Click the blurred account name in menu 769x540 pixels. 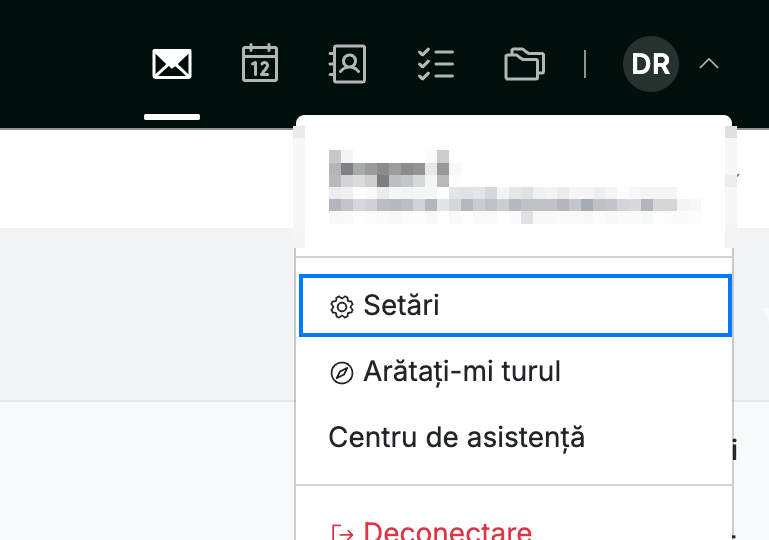[389, 169]
